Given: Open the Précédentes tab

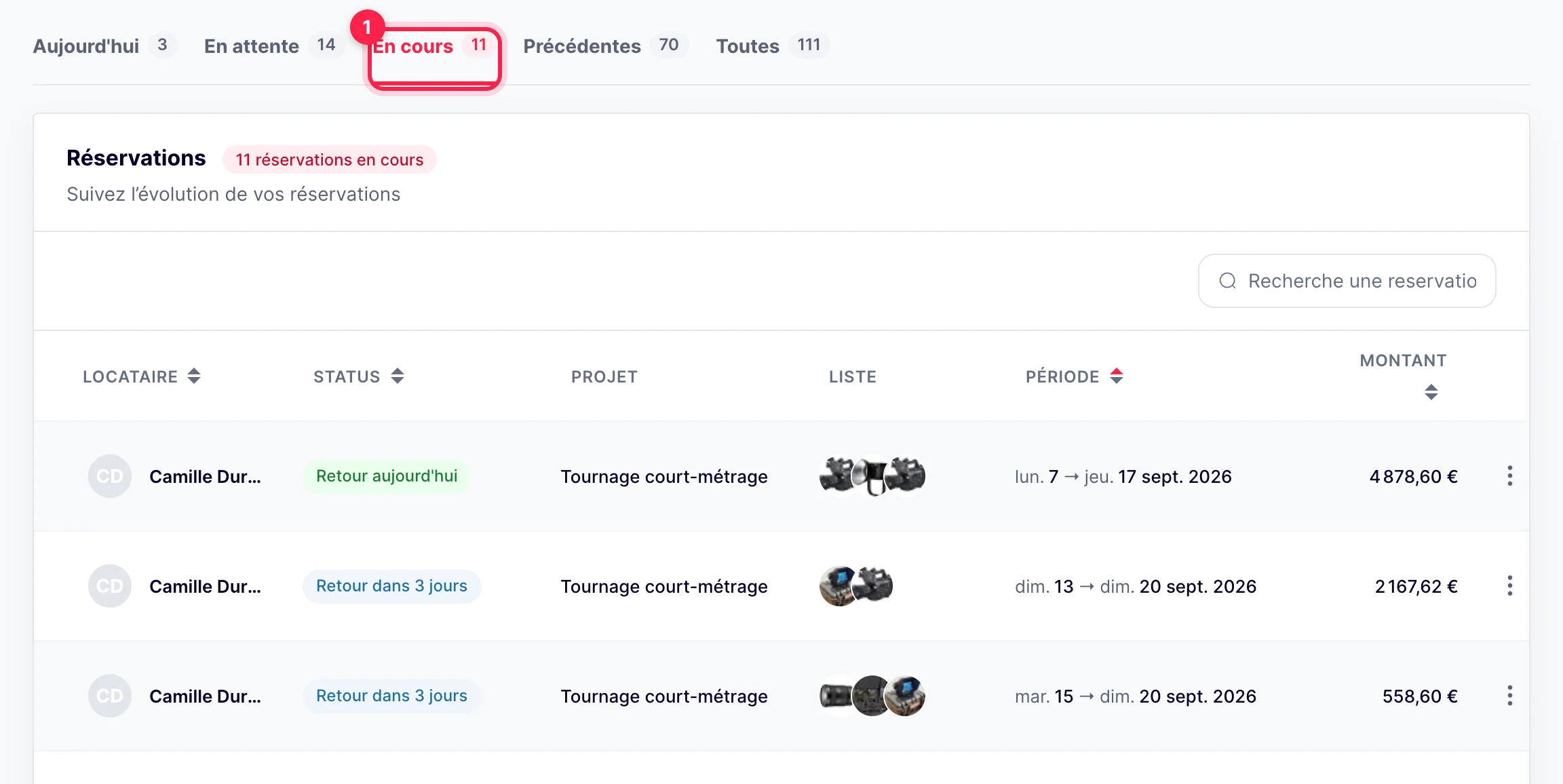Looking at the screenshot, I should tap(605, 46).
